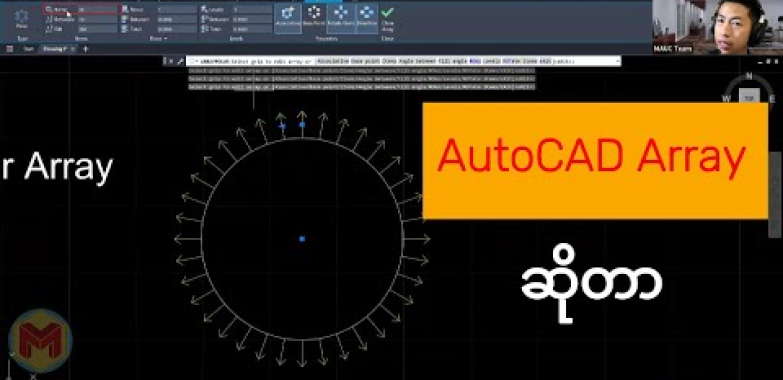Click the Total field in Rows panel

click(x=177, y=29)
